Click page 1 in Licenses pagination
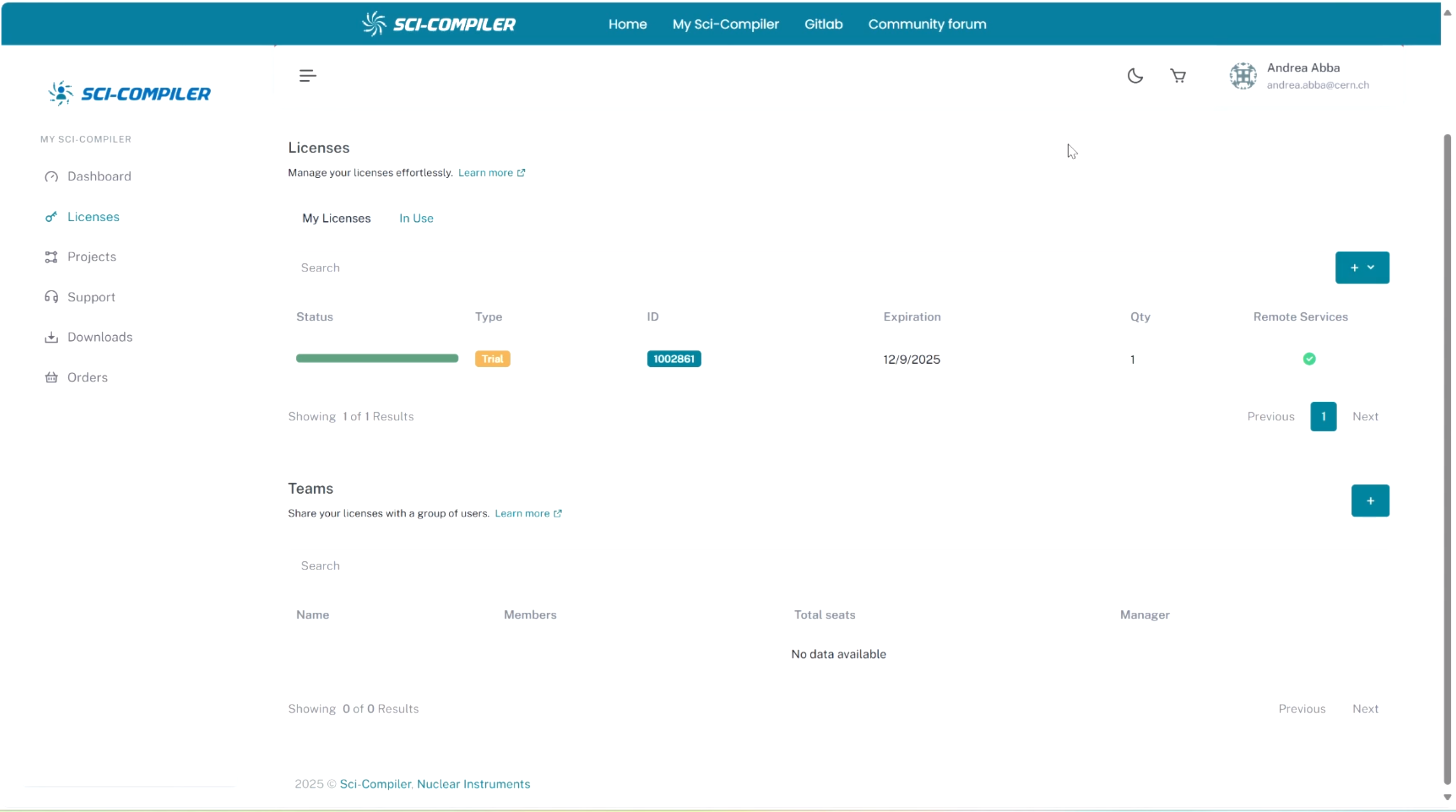The height and width of the screenshot is (812, 1456). tap(1323, 416)
